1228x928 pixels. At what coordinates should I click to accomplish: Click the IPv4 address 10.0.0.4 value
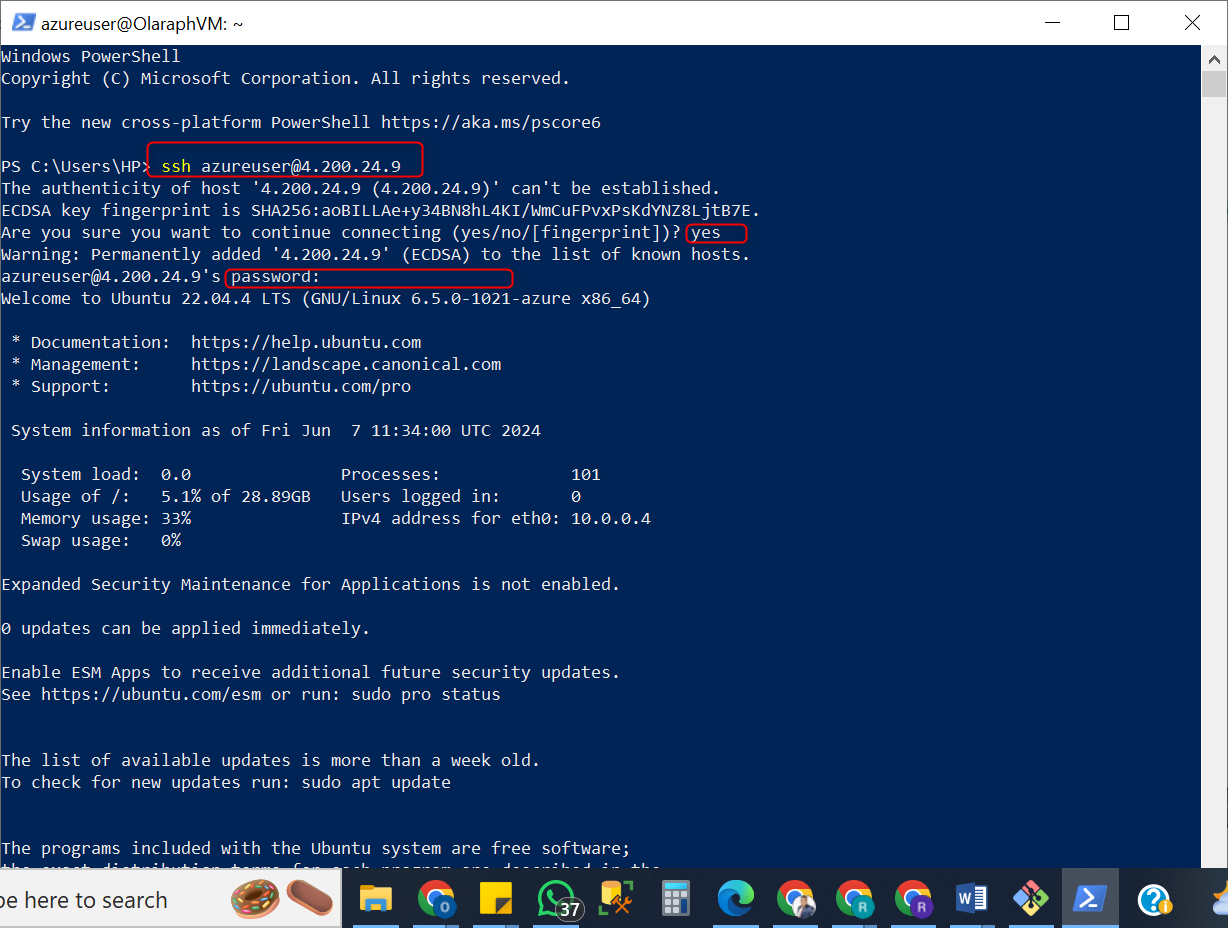pyautogui.click(x=611, y=518)
